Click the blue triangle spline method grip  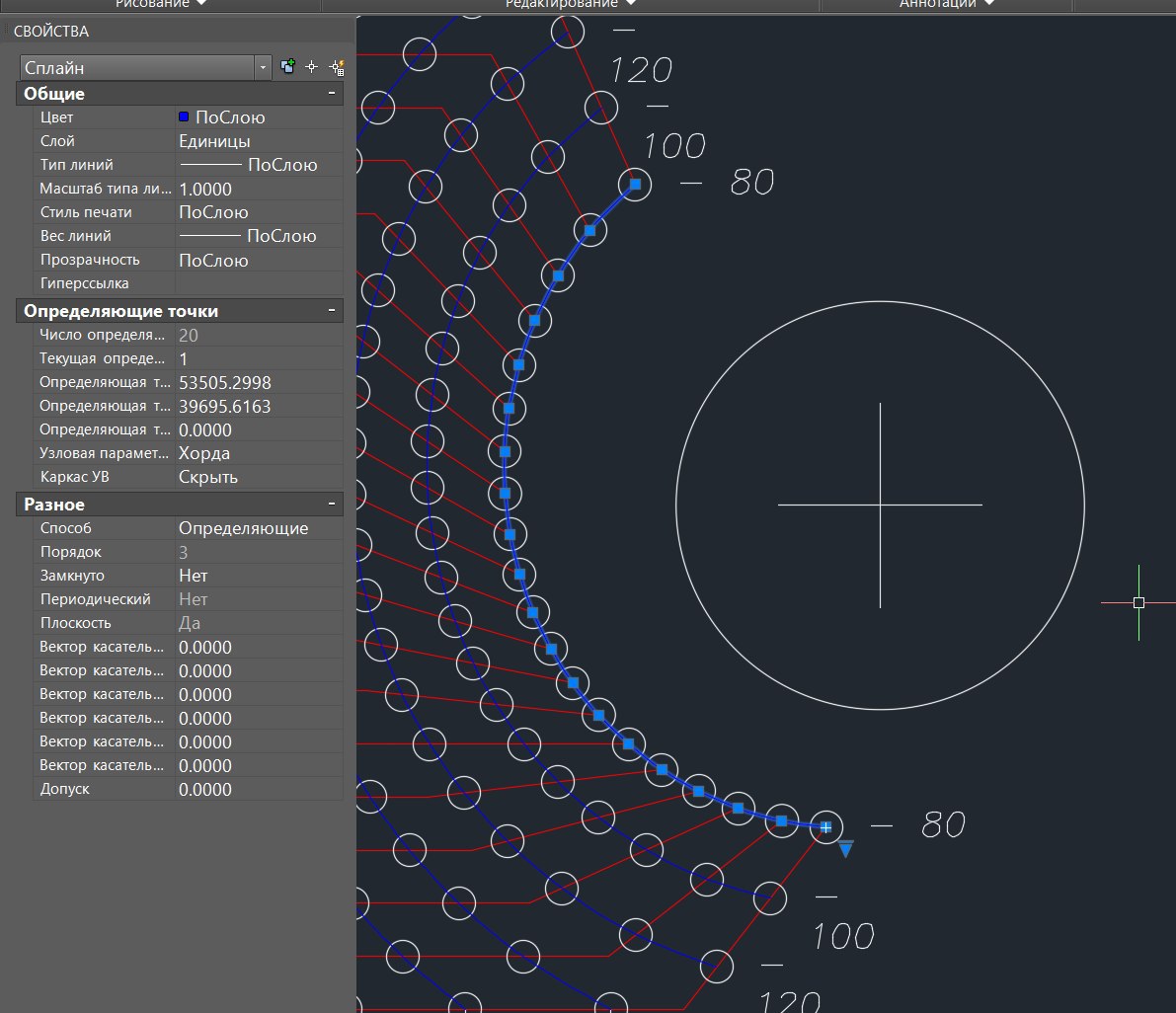pos(845,848)
